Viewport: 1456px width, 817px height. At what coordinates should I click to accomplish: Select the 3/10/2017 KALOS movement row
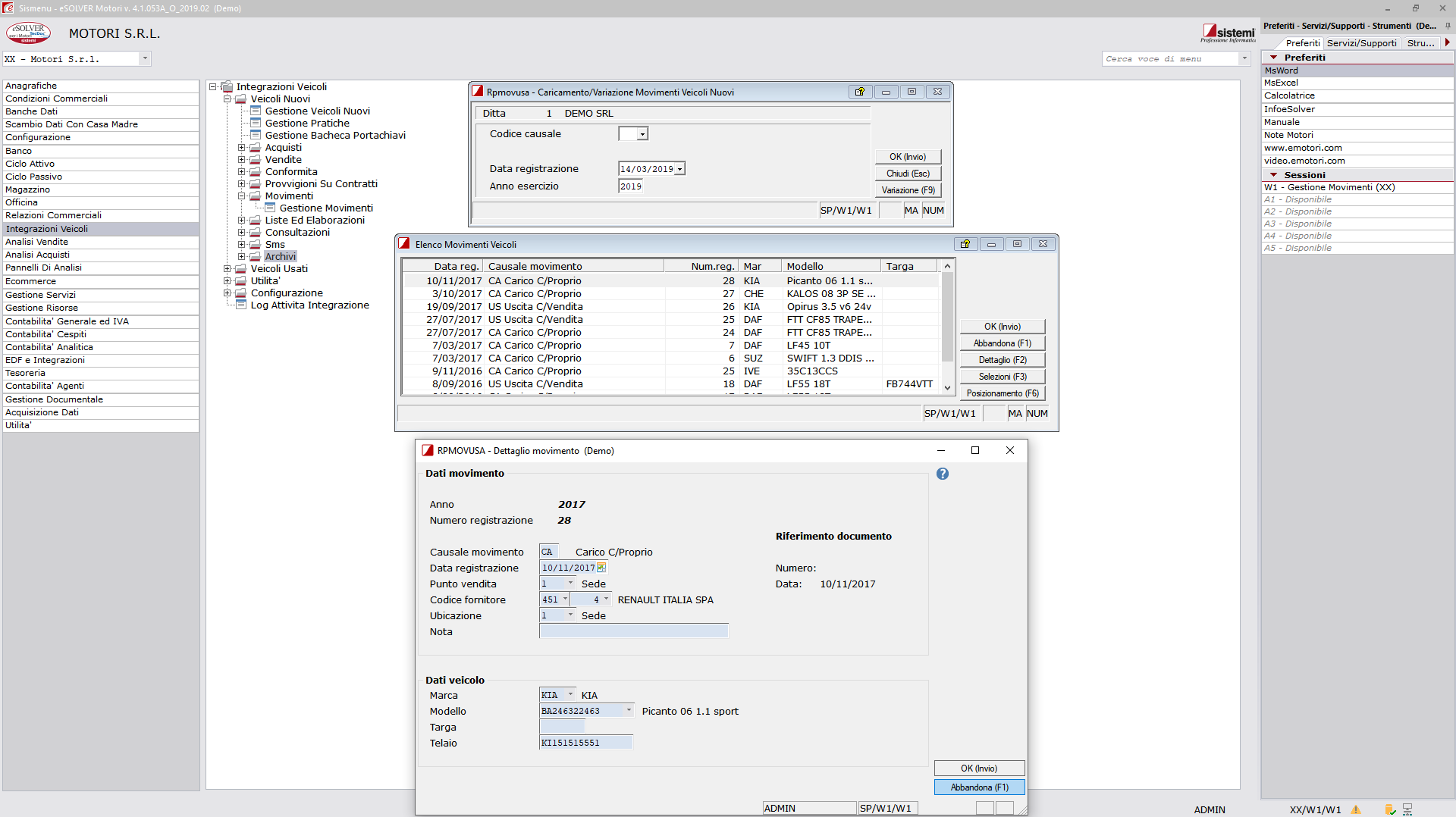(x=671, y=293)
